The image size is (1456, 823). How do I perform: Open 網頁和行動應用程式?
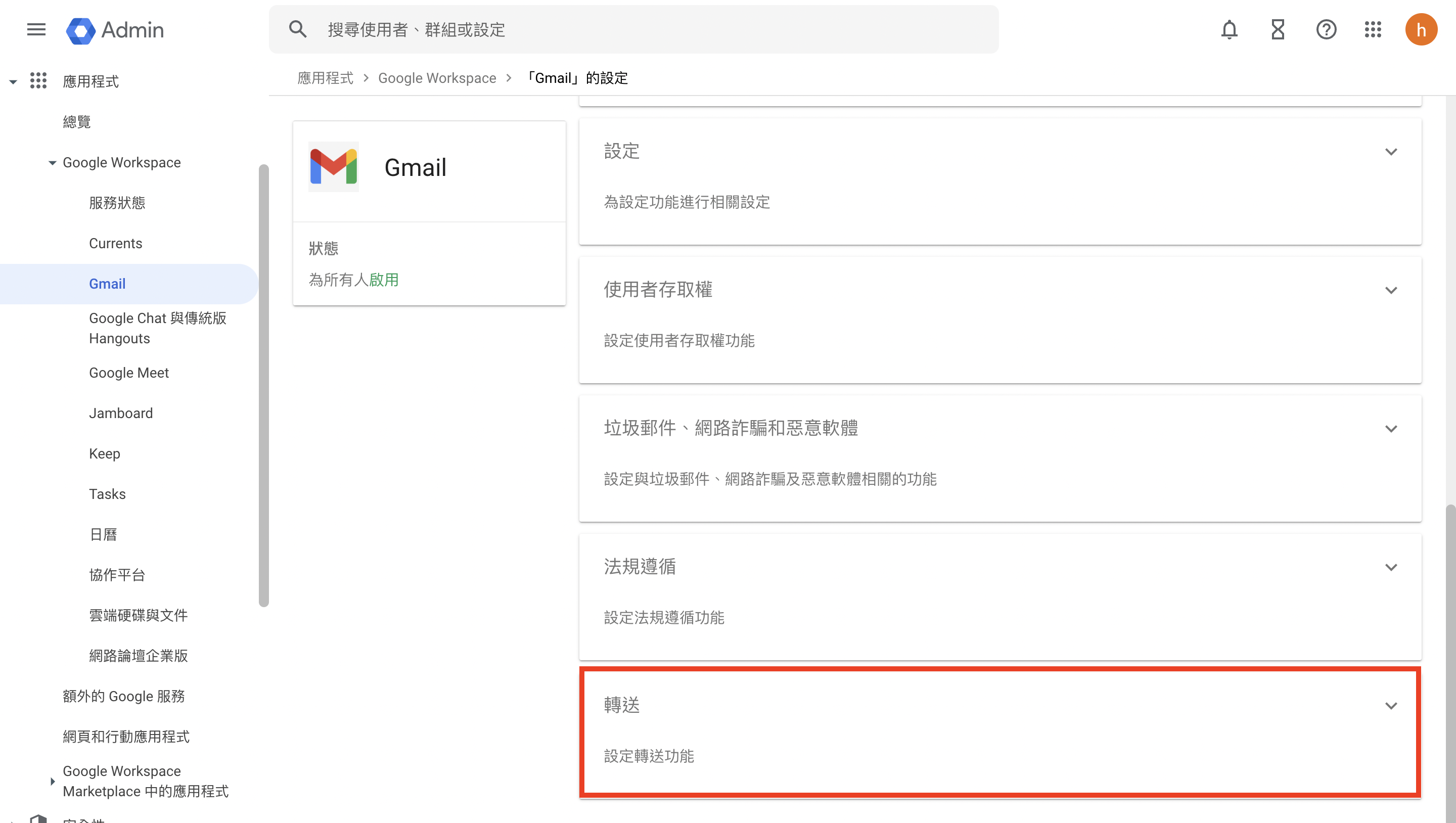tap(126, 737)
